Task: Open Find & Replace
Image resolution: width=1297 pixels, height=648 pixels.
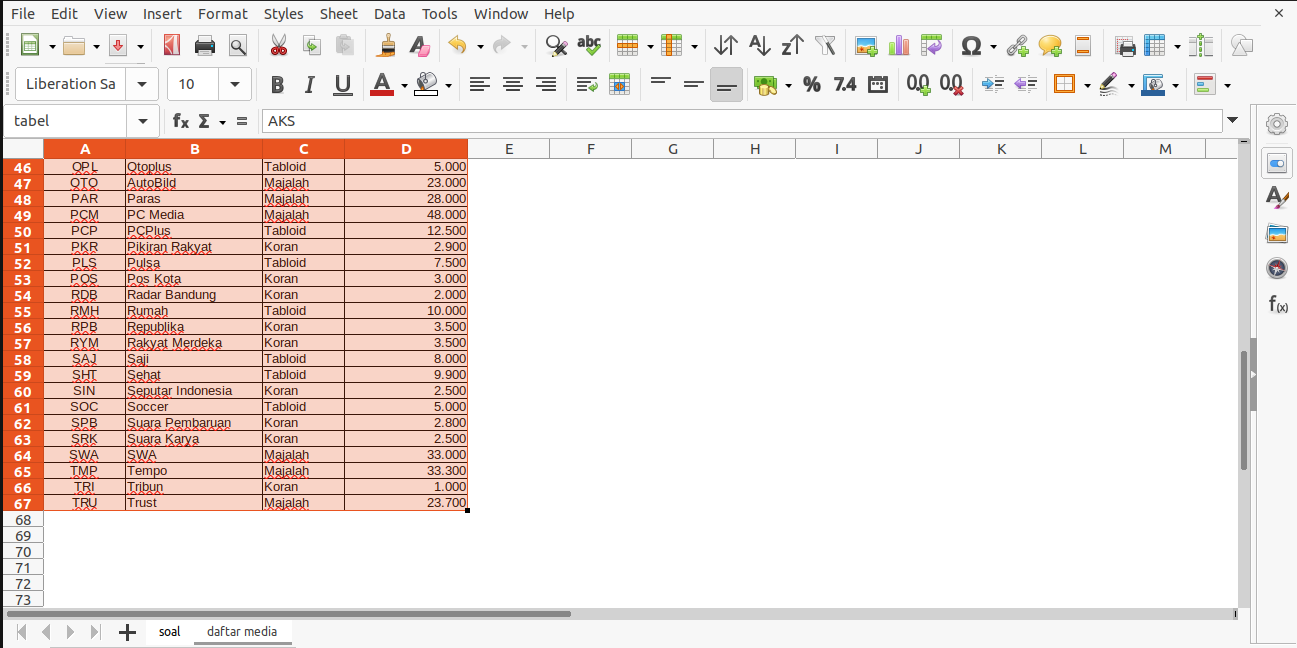Action: (556, 45)
